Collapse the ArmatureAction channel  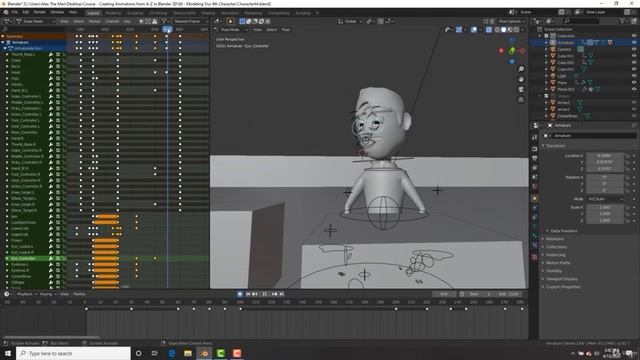point(5,48)
